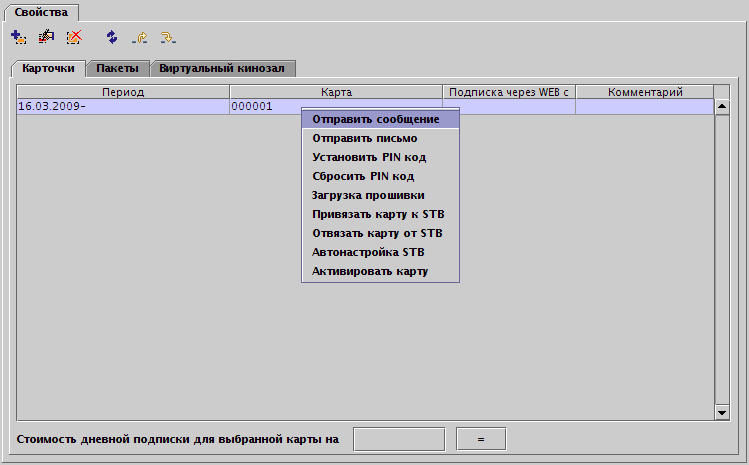Screen dimensions: 749x465
Task: Click the yellow down-curved arrow icon
Action: (168, 37)
